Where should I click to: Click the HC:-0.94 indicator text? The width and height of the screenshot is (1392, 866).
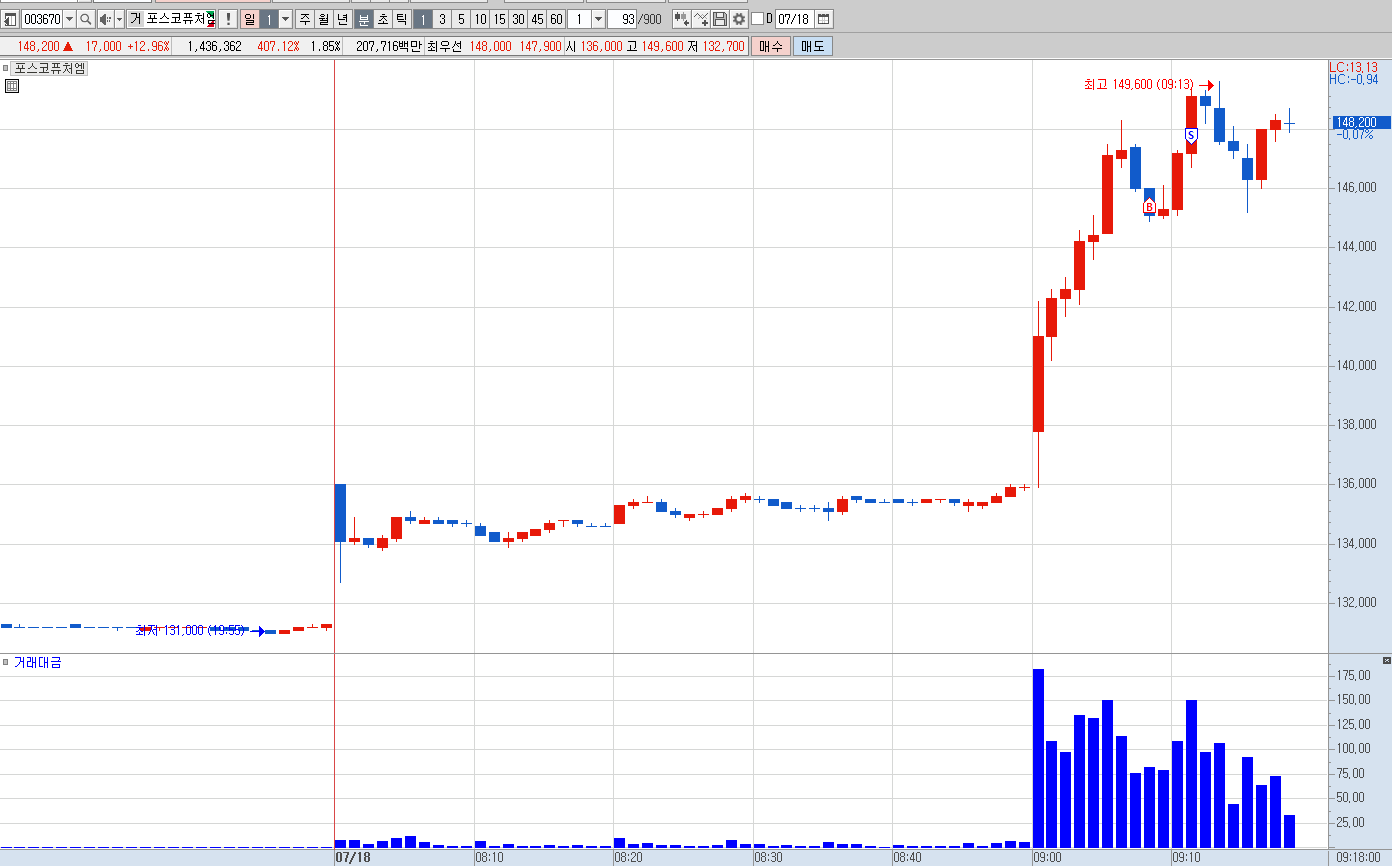click(x=1353, y=79)
